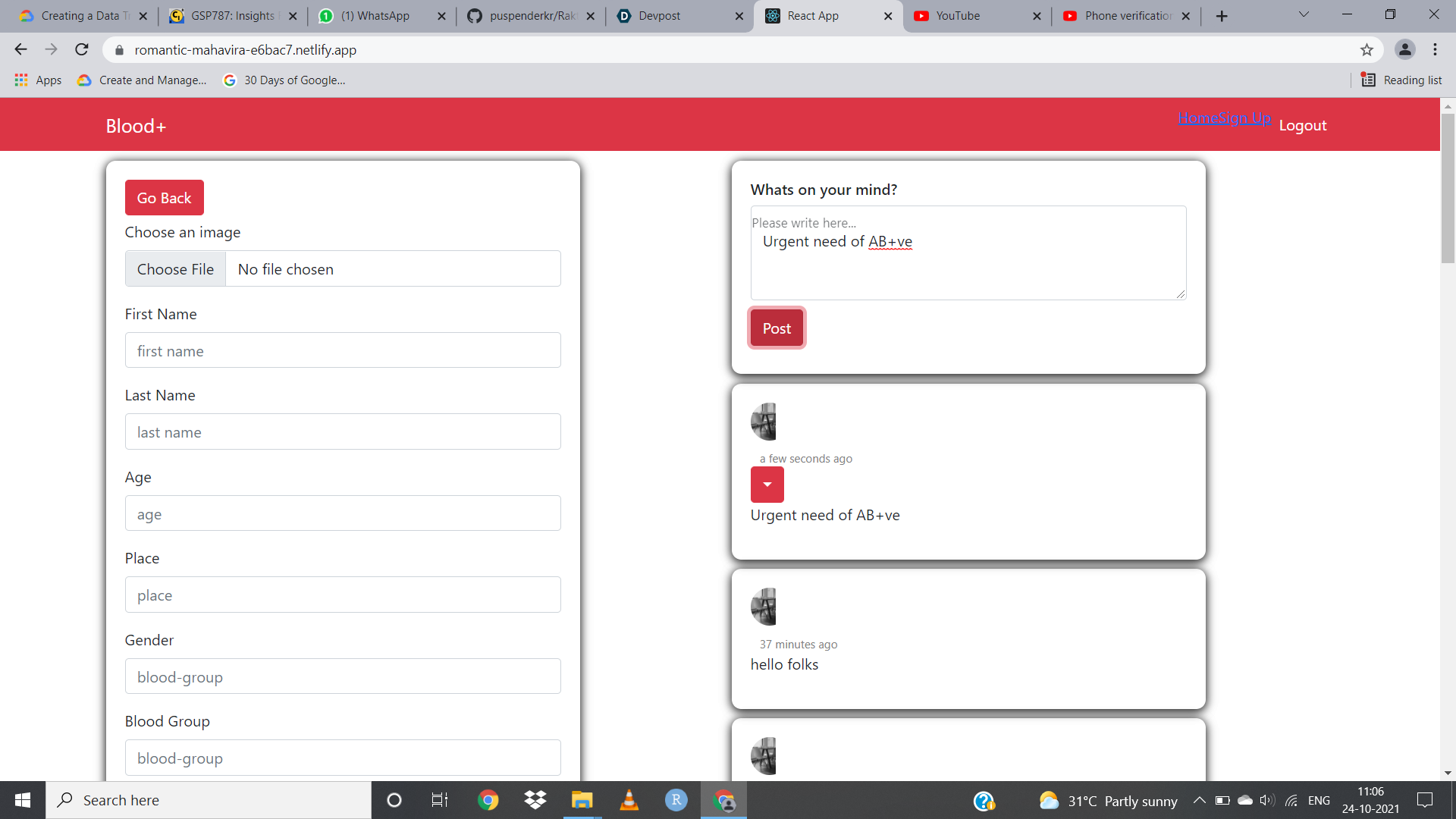Expand red dropdown on newest post

point(767,485)
